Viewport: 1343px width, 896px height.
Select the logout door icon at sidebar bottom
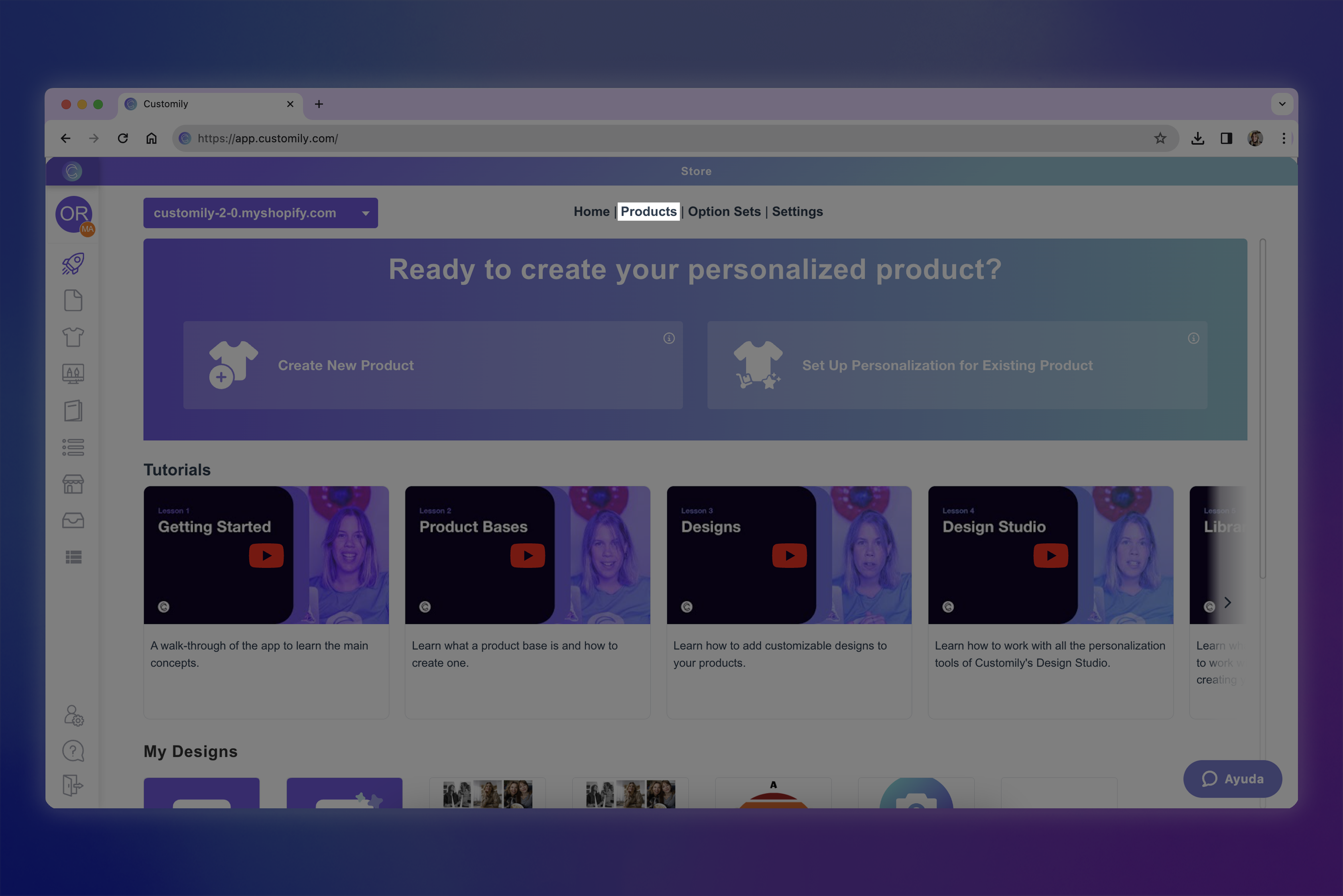(x=73, y=784)
